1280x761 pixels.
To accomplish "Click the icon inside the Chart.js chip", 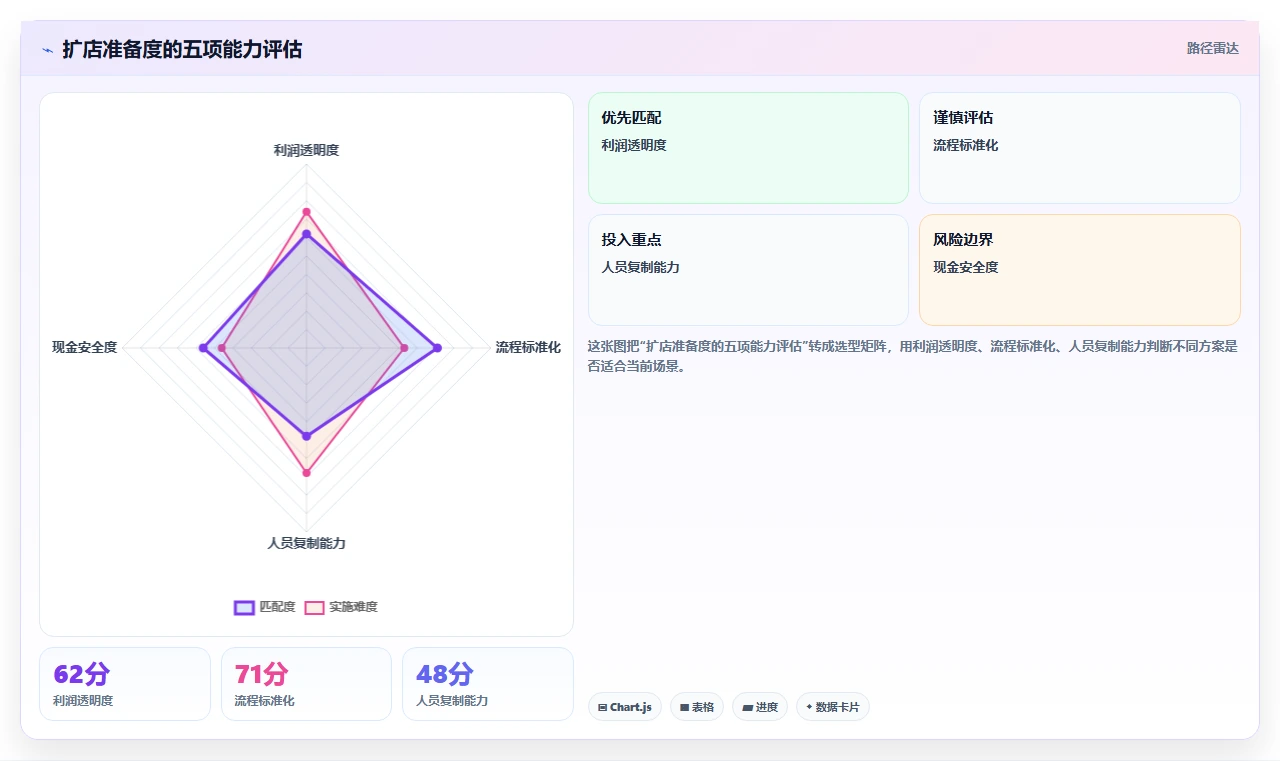I will (602, 707).
